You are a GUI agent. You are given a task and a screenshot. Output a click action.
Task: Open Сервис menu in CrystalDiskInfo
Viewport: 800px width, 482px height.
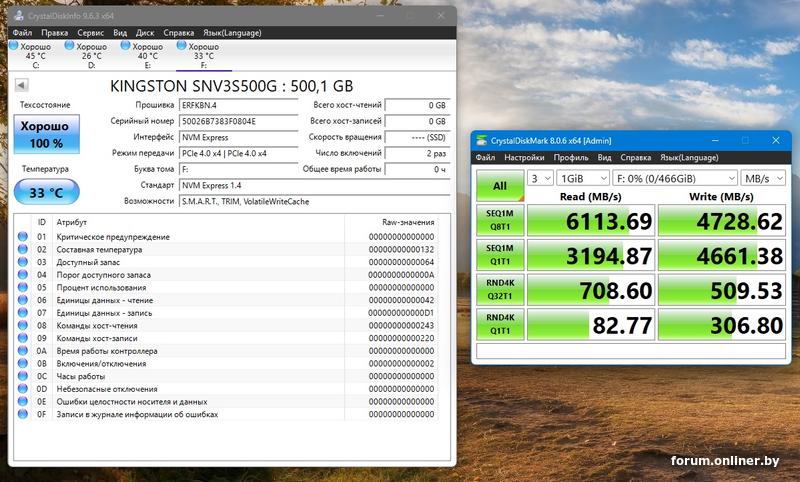pos(90,33)
